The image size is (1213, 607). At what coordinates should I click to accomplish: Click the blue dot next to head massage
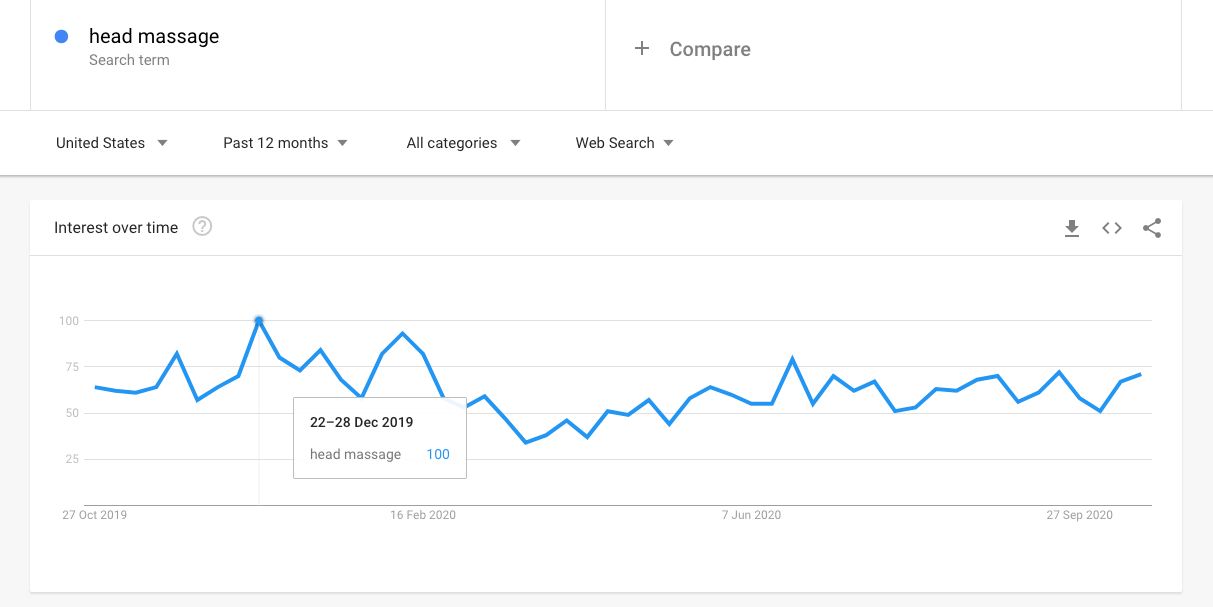[x=61, y=37]
